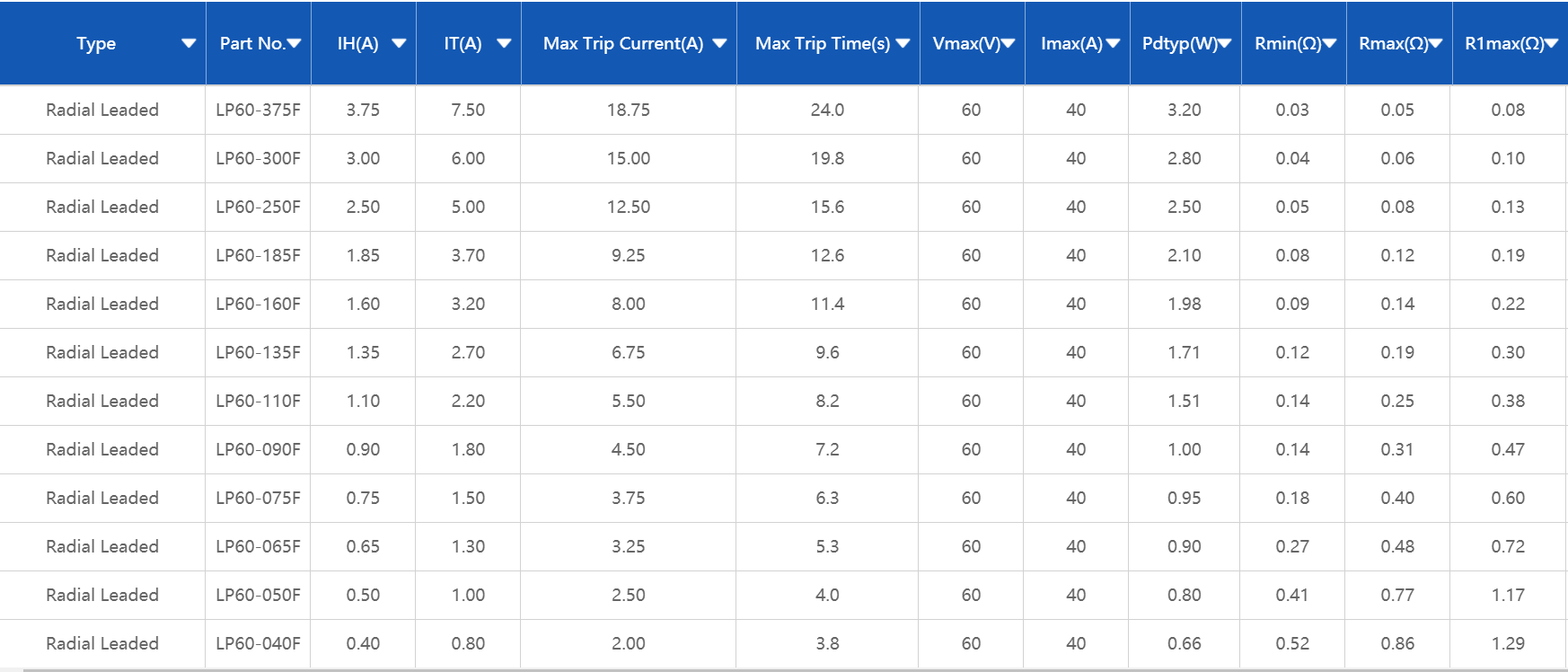
Task: Select the LP60-040F part number cell
Action: pos(259,643)
